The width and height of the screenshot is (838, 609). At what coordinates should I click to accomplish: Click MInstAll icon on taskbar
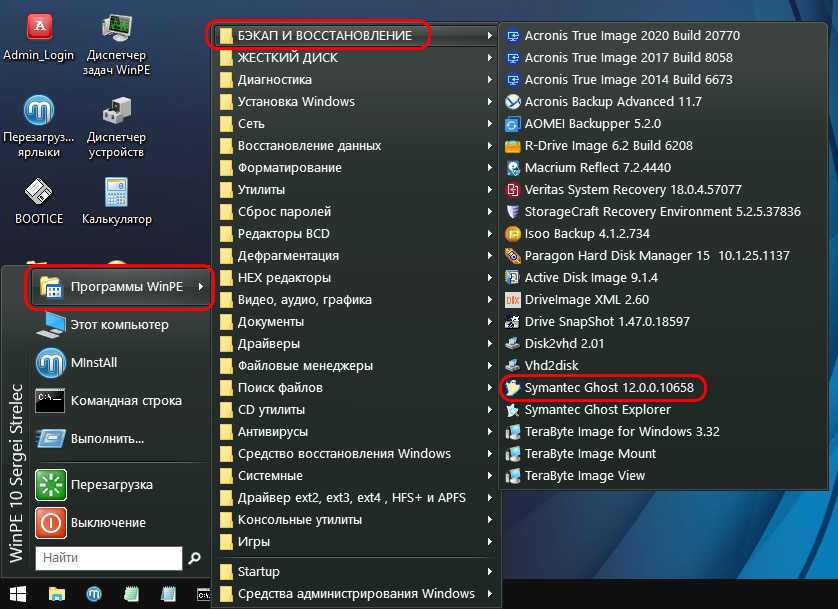94,594
